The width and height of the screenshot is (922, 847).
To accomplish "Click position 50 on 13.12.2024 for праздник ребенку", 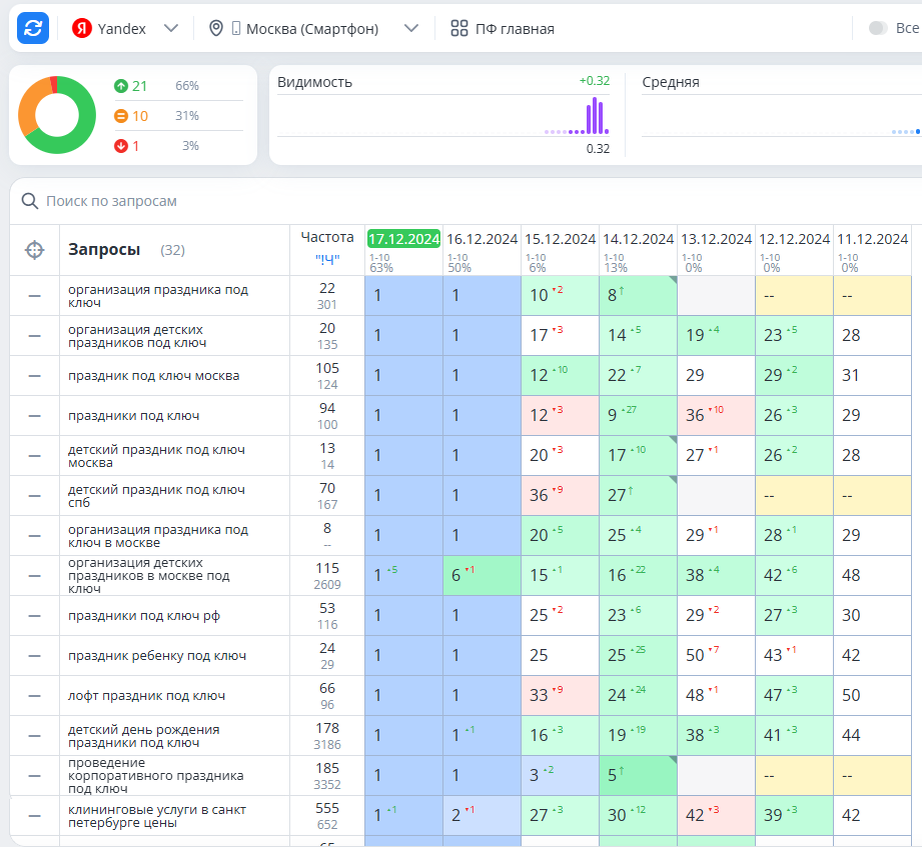I will [x=695, y=655].
